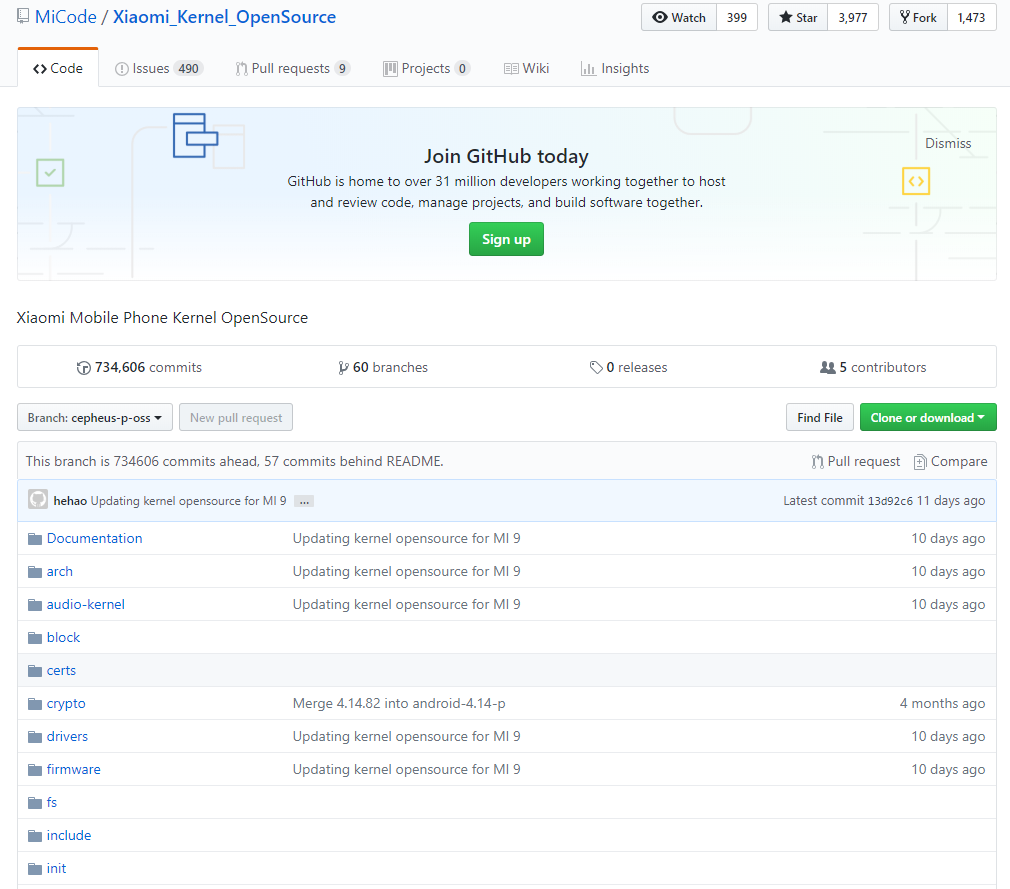The width and height of the screenshot is (1010, 889).
Task: Open the hehao author link
Action: click(70, 501)
